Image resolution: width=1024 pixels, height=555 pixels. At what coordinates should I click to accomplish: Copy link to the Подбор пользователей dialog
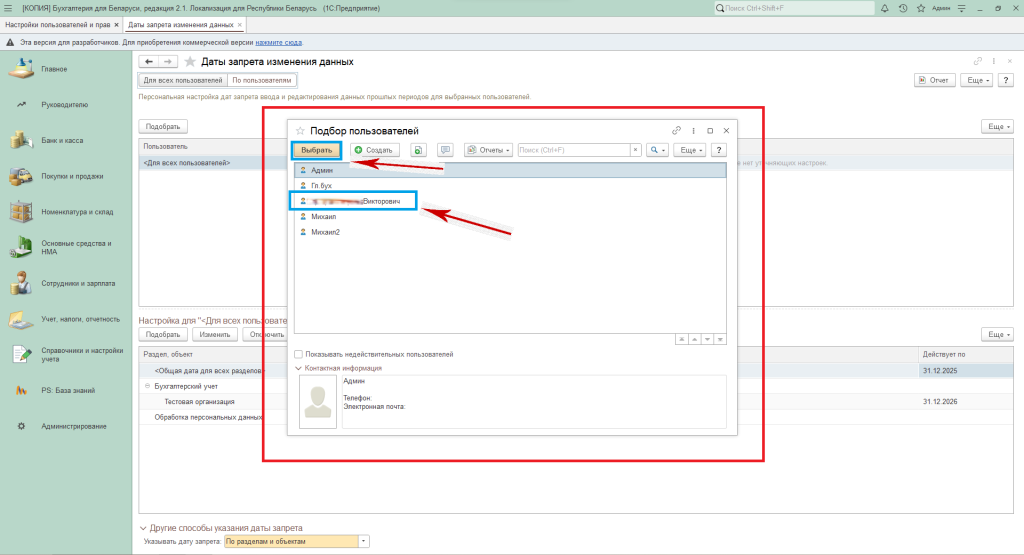pyautogui.click(x=677, y=131)
